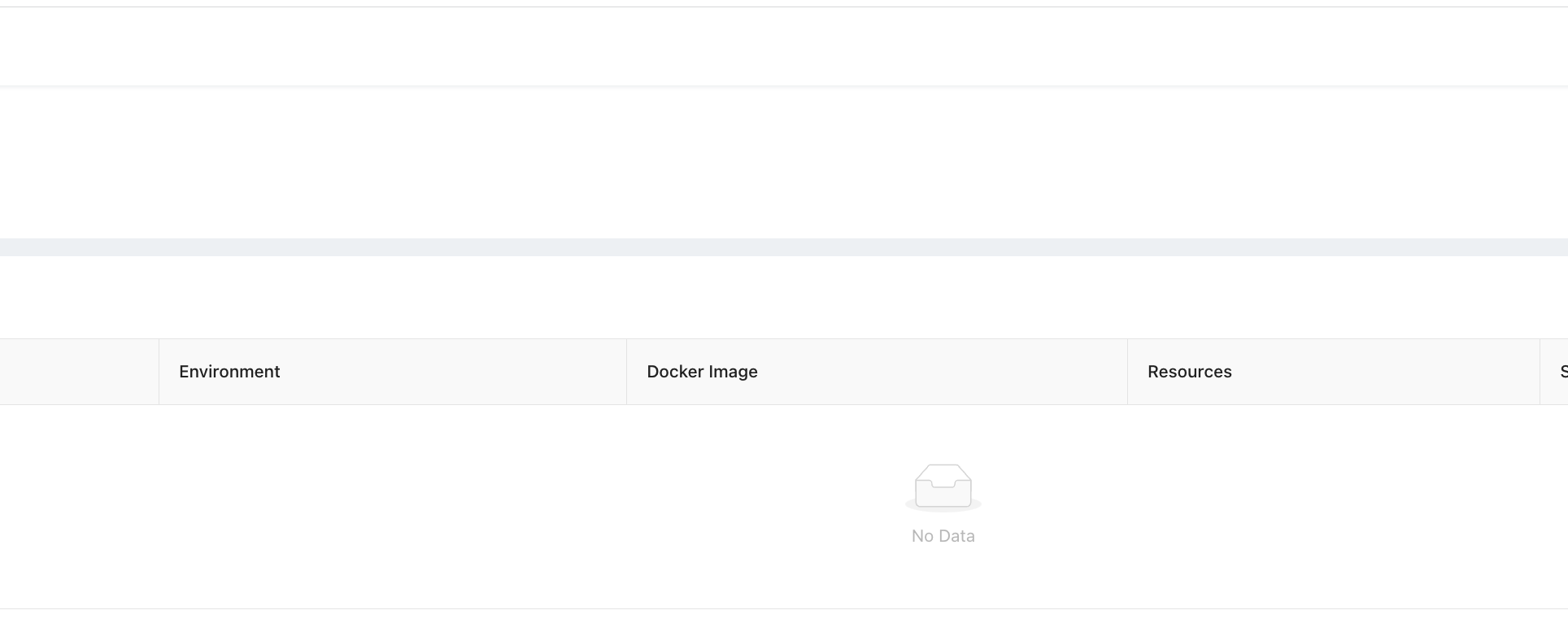Click the blank area above the table header

tap(784, 298)
